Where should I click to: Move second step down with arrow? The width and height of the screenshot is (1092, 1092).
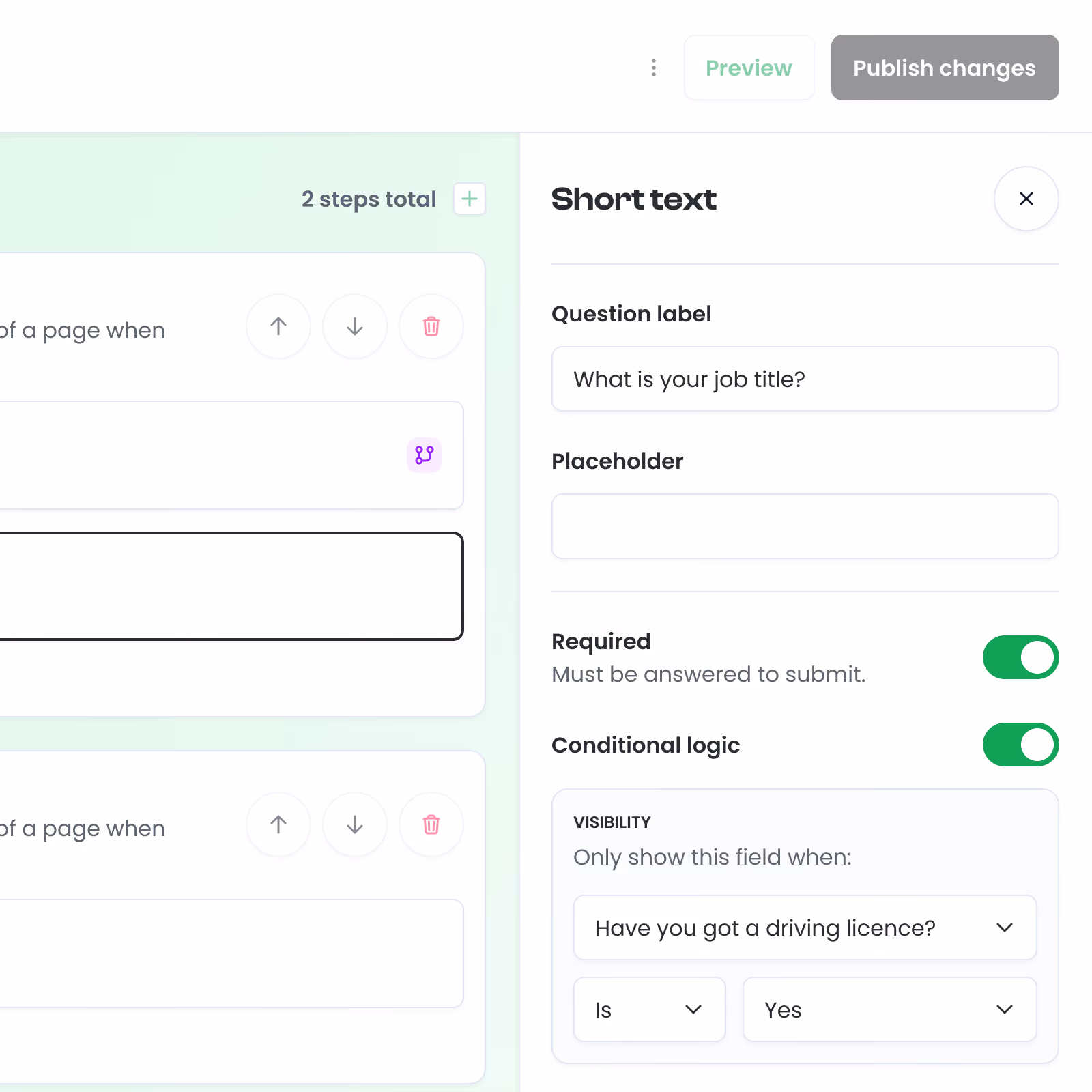(355, 824)
